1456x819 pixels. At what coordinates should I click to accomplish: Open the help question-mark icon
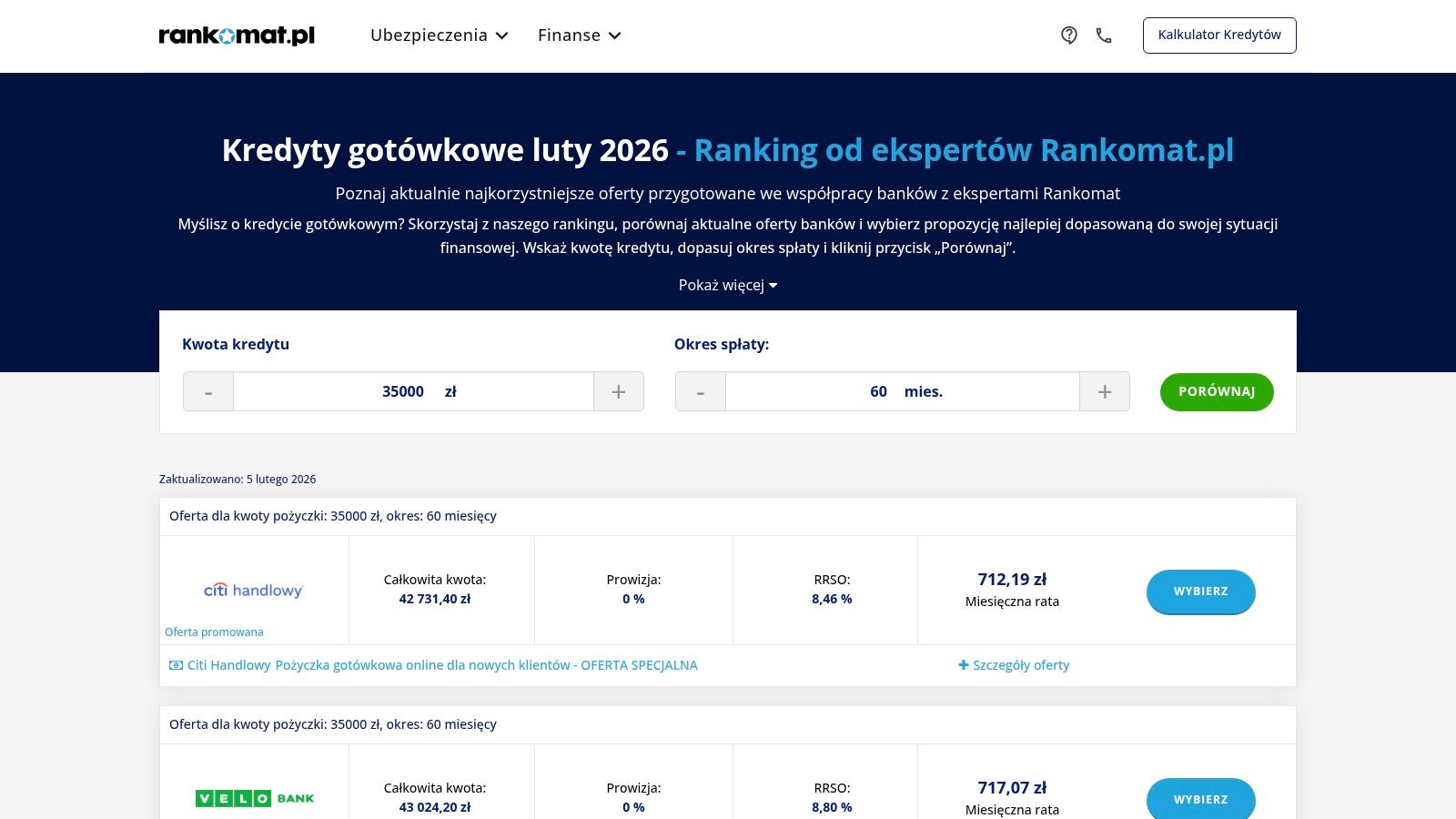[x=1069, y=35]
